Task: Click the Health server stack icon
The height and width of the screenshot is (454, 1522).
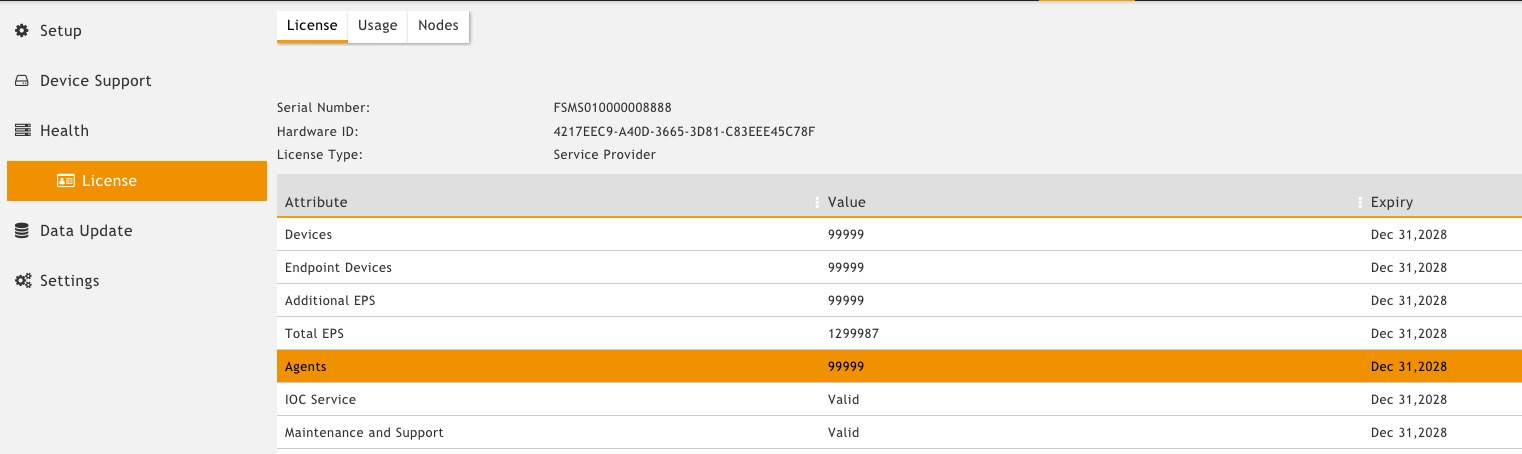Action: [22, 131]
